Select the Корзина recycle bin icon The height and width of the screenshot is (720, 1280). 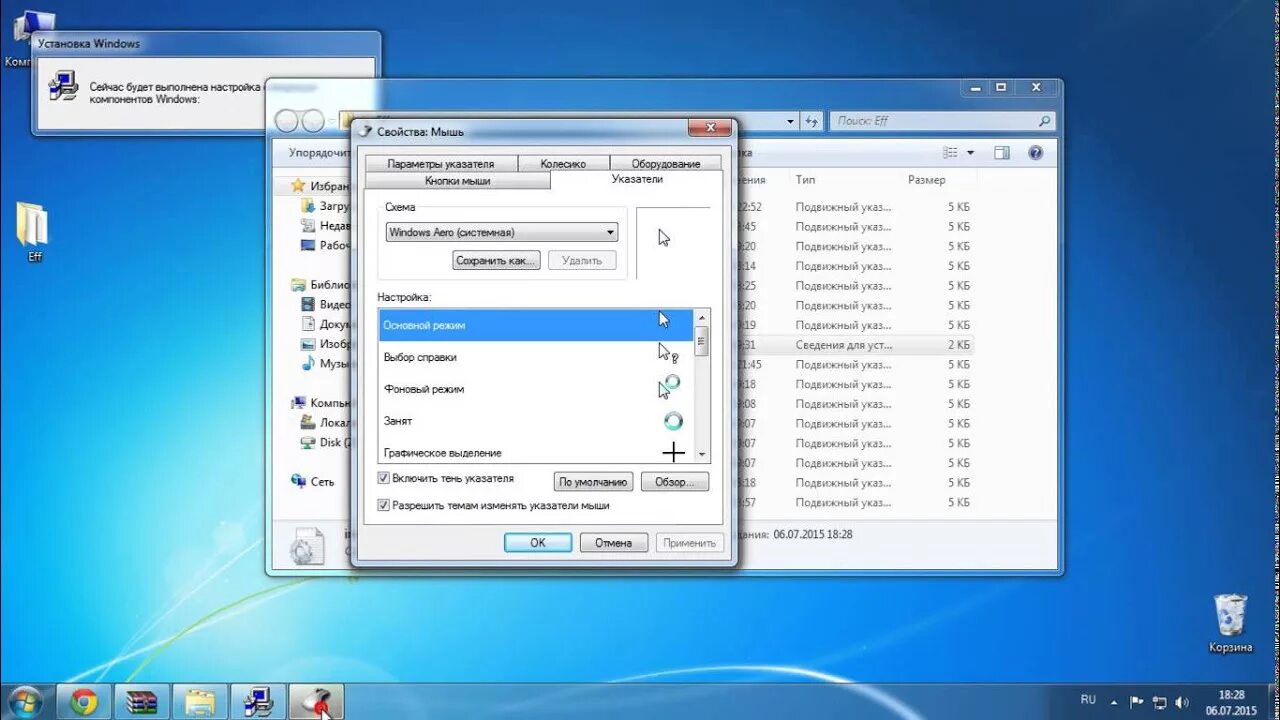point(1230,623)
